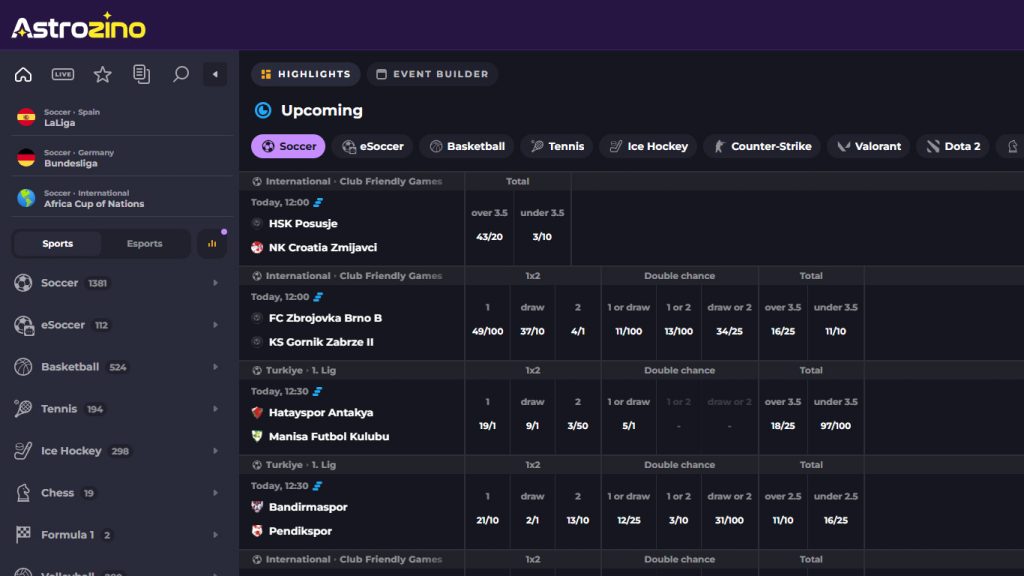Expand the Formula 1 sidebar category
The height and width of the screenshot is (576, 1024).
click(x=216, y=535)
